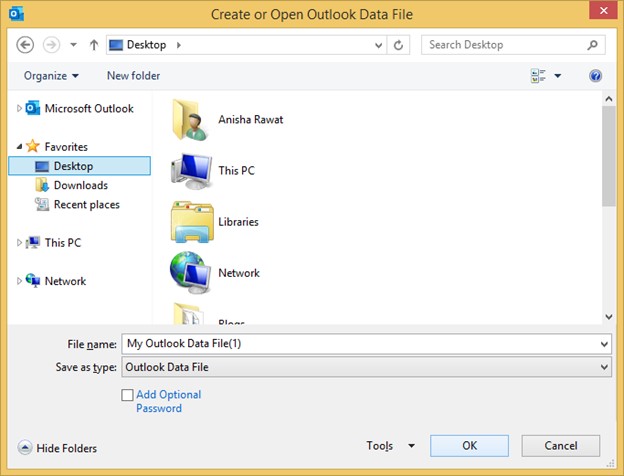Open the Organize menu
Viewport: 624px width, 476px height.
click(51, 76)
